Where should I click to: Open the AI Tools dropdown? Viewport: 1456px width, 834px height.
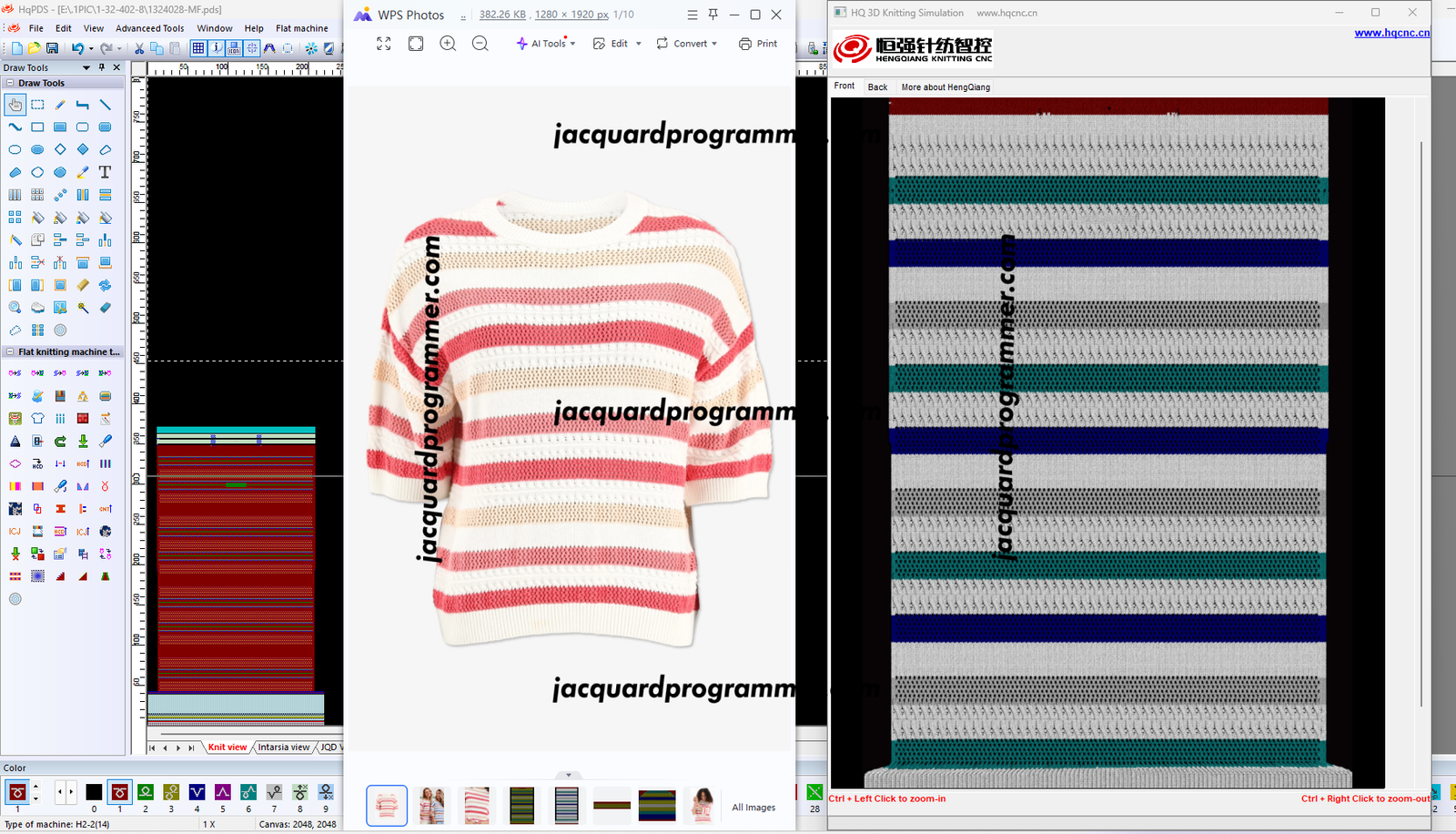click(546, 44)
